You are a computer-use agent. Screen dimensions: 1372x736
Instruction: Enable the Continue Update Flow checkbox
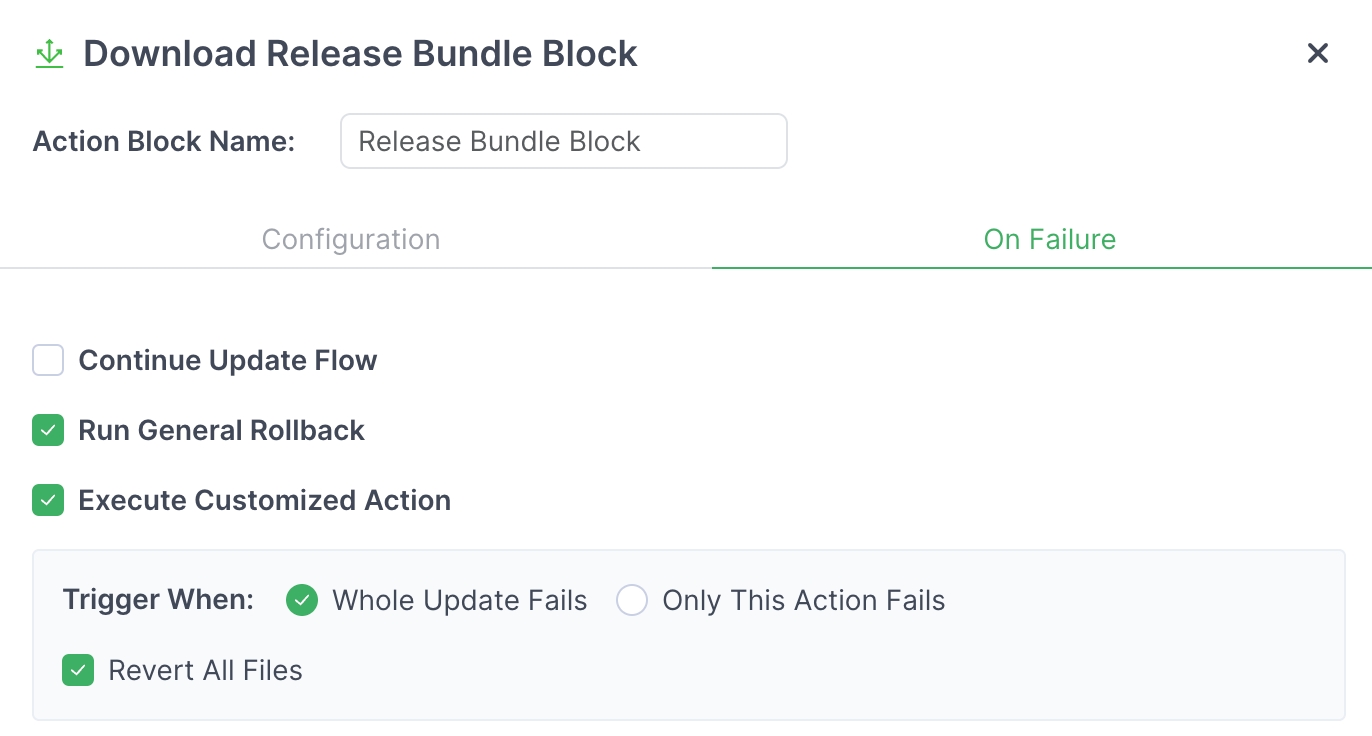pos(48,360)
